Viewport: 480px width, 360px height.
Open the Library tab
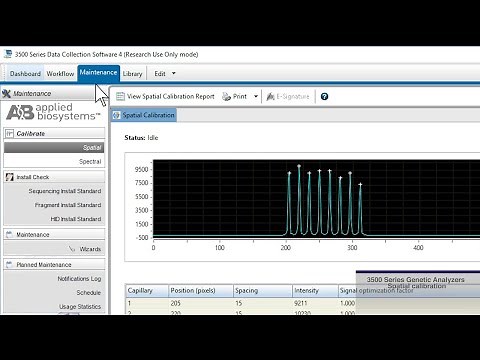pyautogui.click(x=132, y=74)
